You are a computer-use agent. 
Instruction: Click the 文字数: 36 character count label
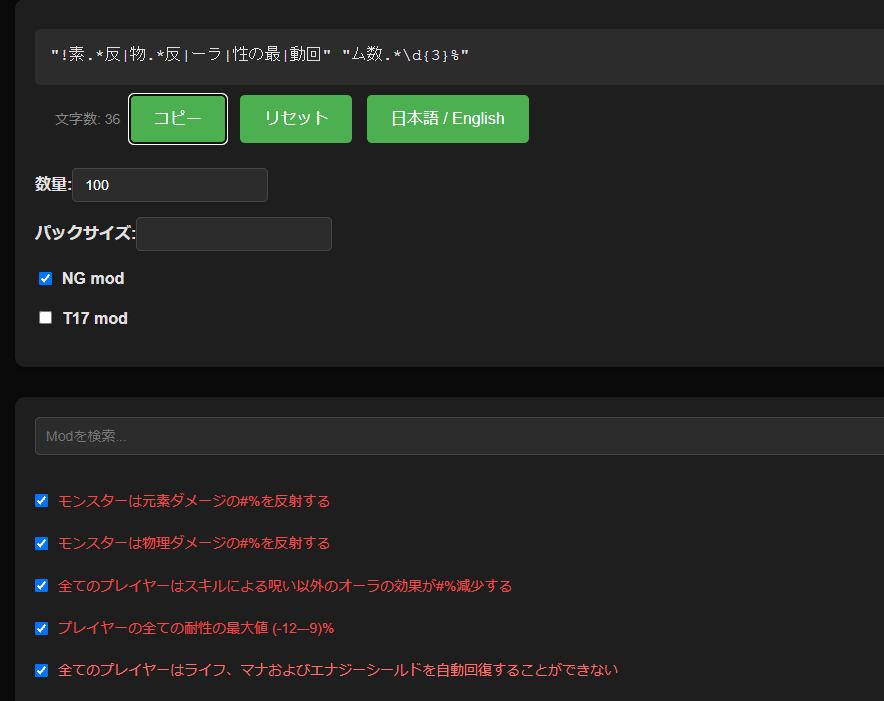coord(89,119)
